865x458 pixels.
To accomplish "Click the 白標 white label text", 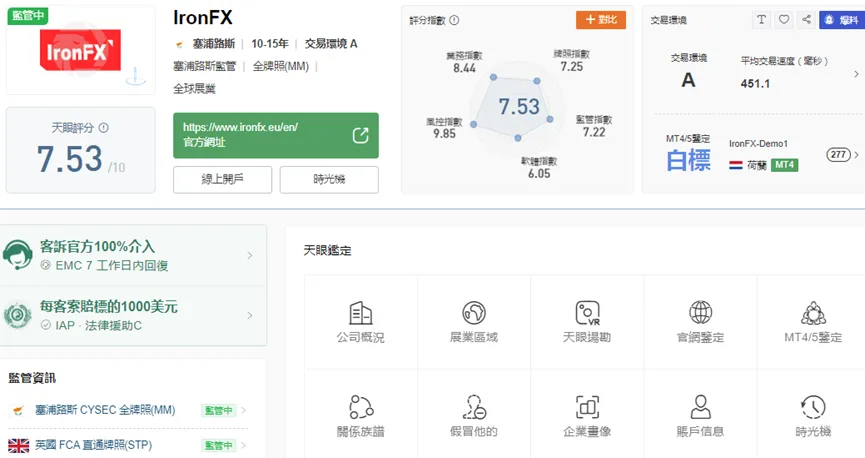I will 688,161.
